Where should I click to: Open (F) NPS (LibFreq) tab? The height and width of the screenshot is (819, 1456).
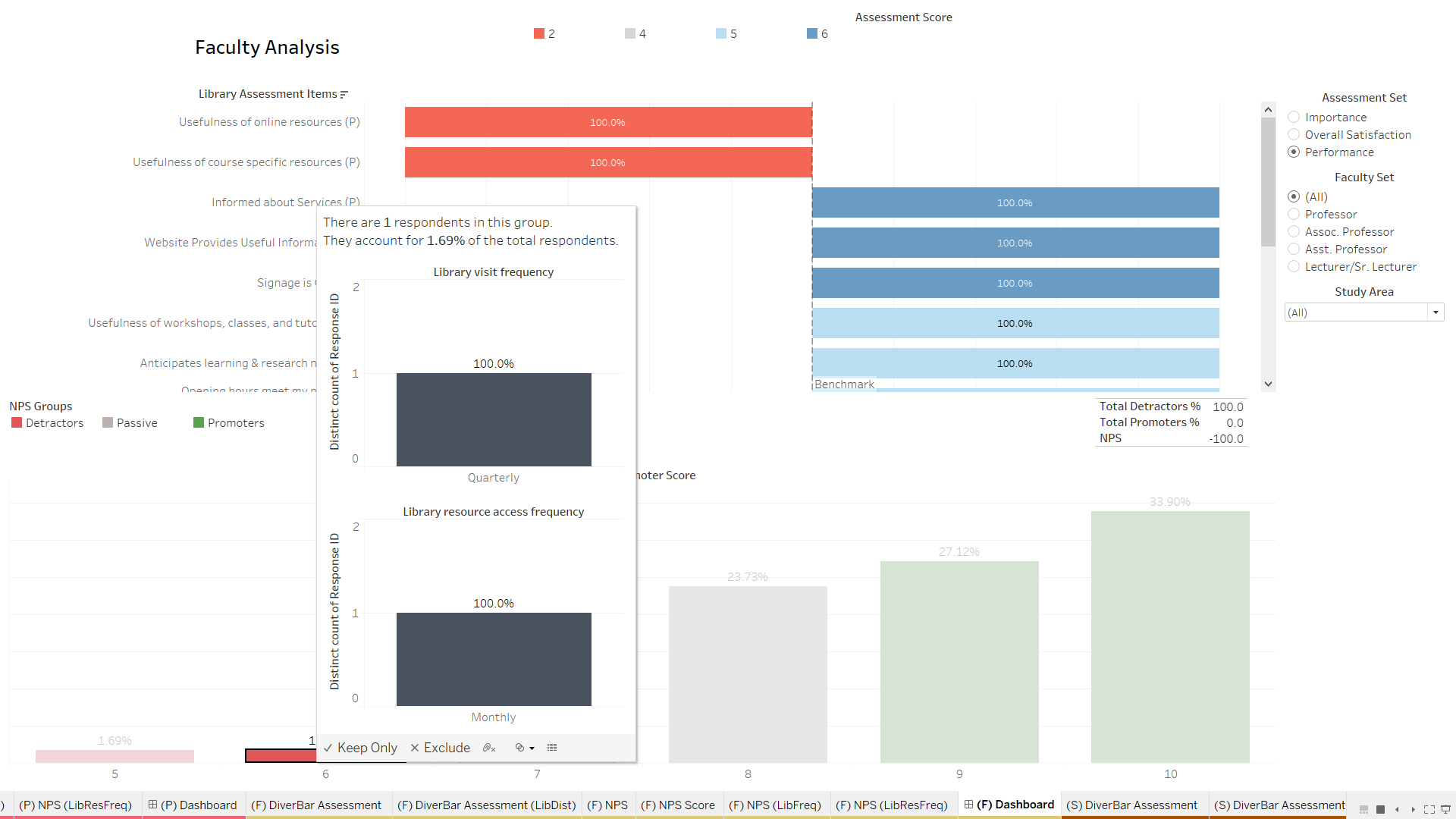click(x=775, y=805)
